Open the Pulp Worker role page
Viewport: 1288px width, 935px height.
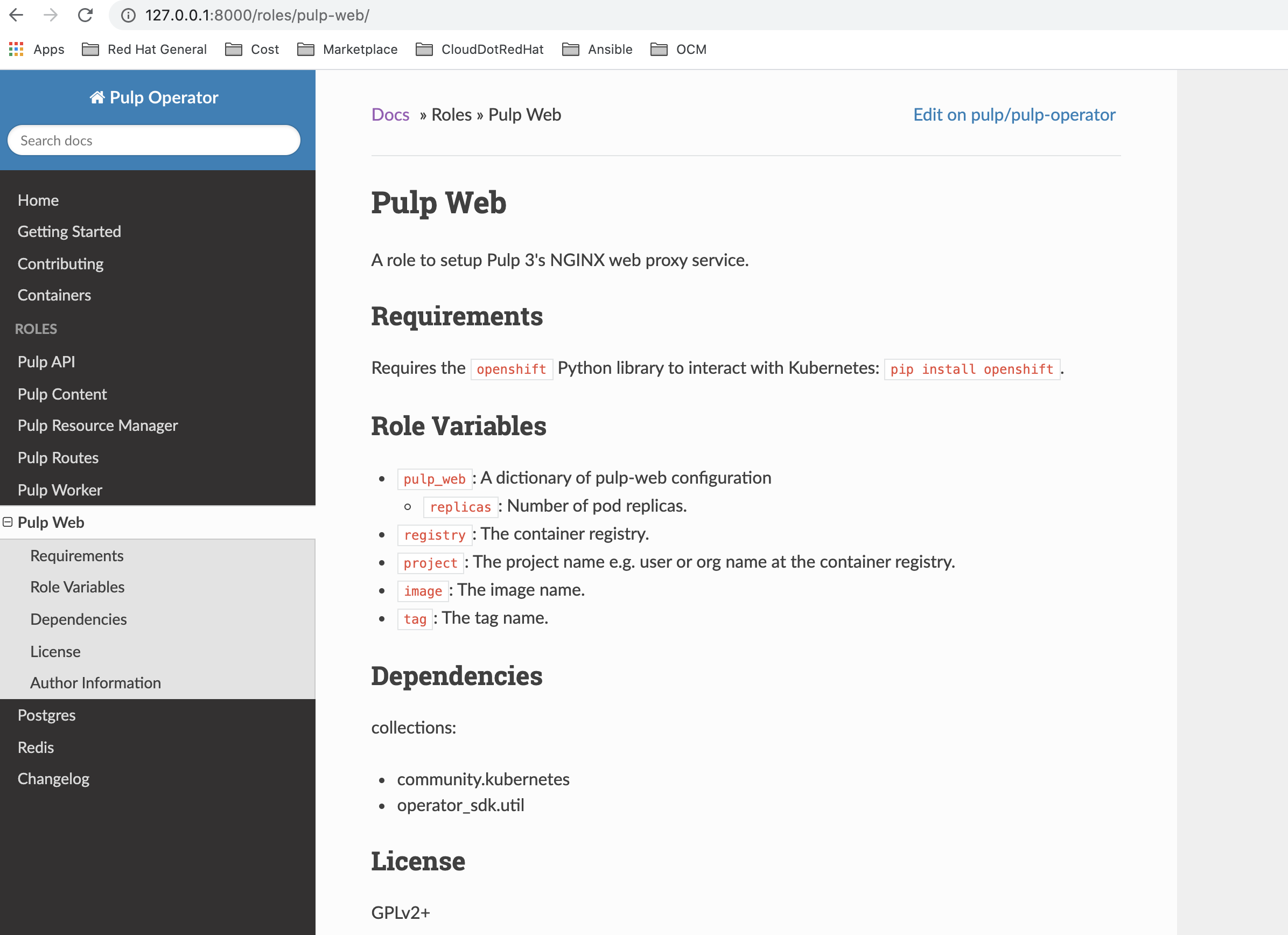pyautogui.click(x=60, y=490)
